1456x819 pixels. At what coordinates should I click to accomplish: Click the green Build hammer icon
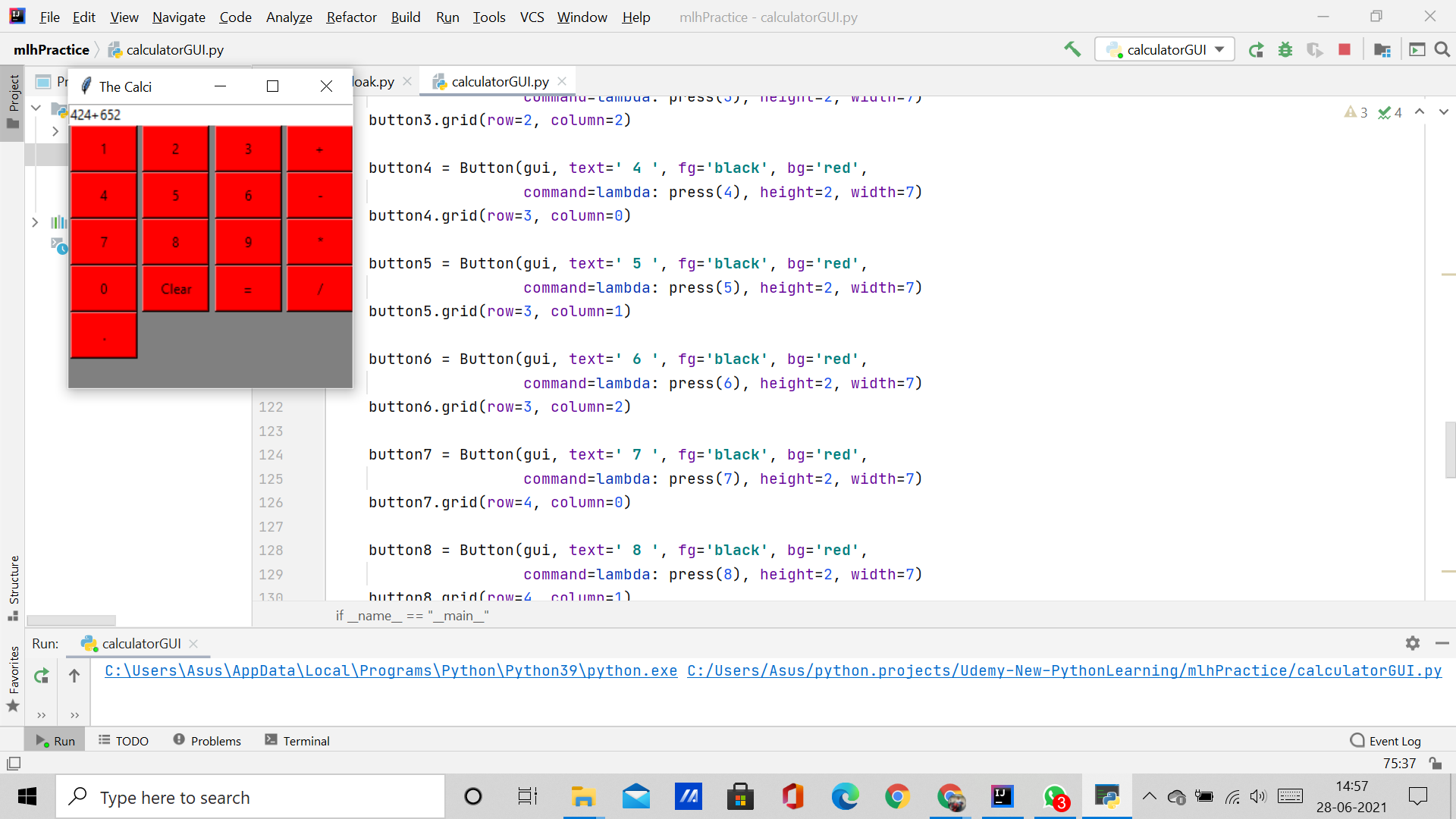point(1072,49)
